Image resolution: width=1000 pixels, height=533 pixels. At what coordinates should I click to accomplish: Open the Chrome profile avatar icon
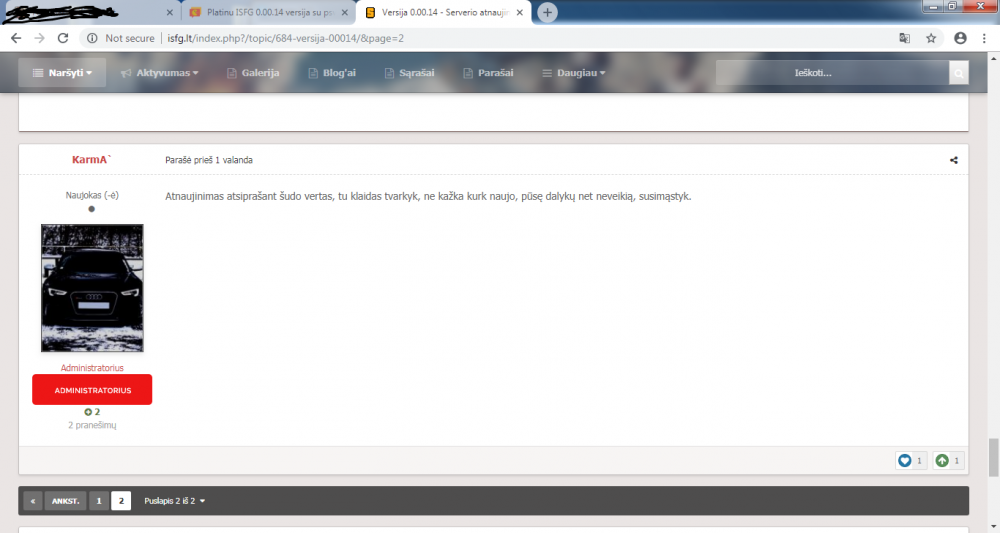[960, 38]
